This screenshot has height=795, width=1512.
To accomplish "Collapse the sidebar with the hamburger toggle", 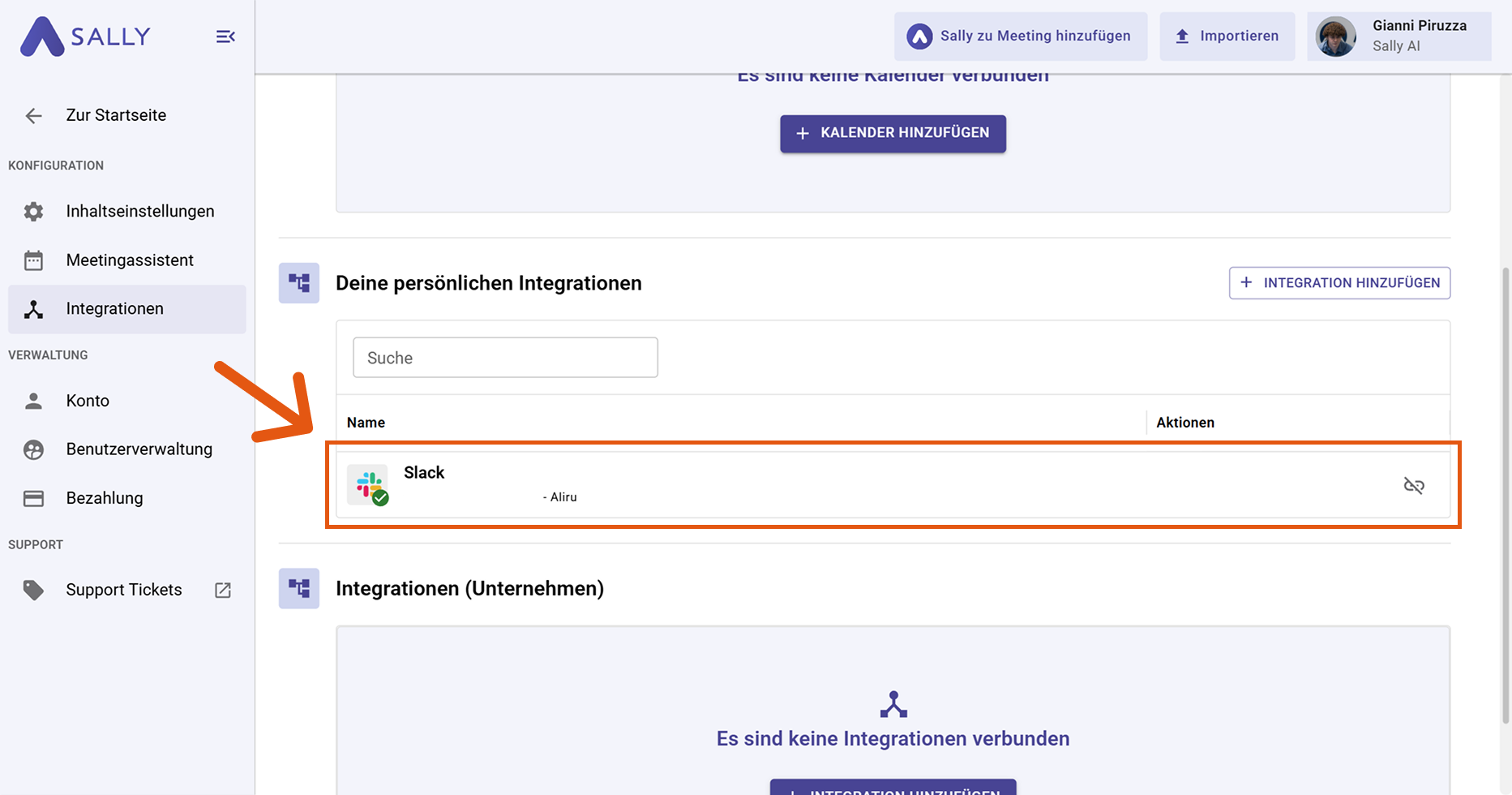I will click(x=225, y=36).
